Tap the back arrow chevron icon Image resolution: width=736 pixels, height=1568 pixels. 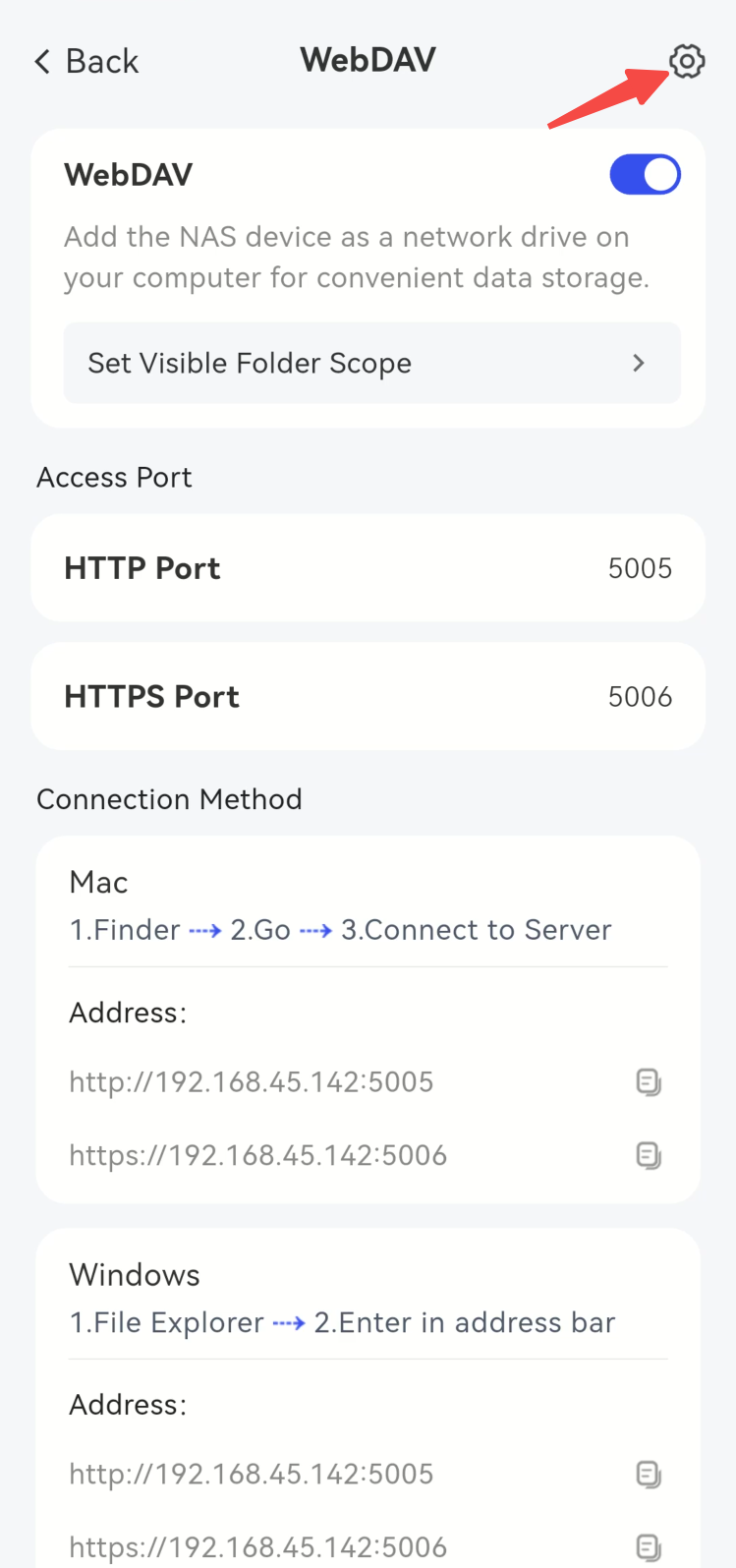(42, 62)
